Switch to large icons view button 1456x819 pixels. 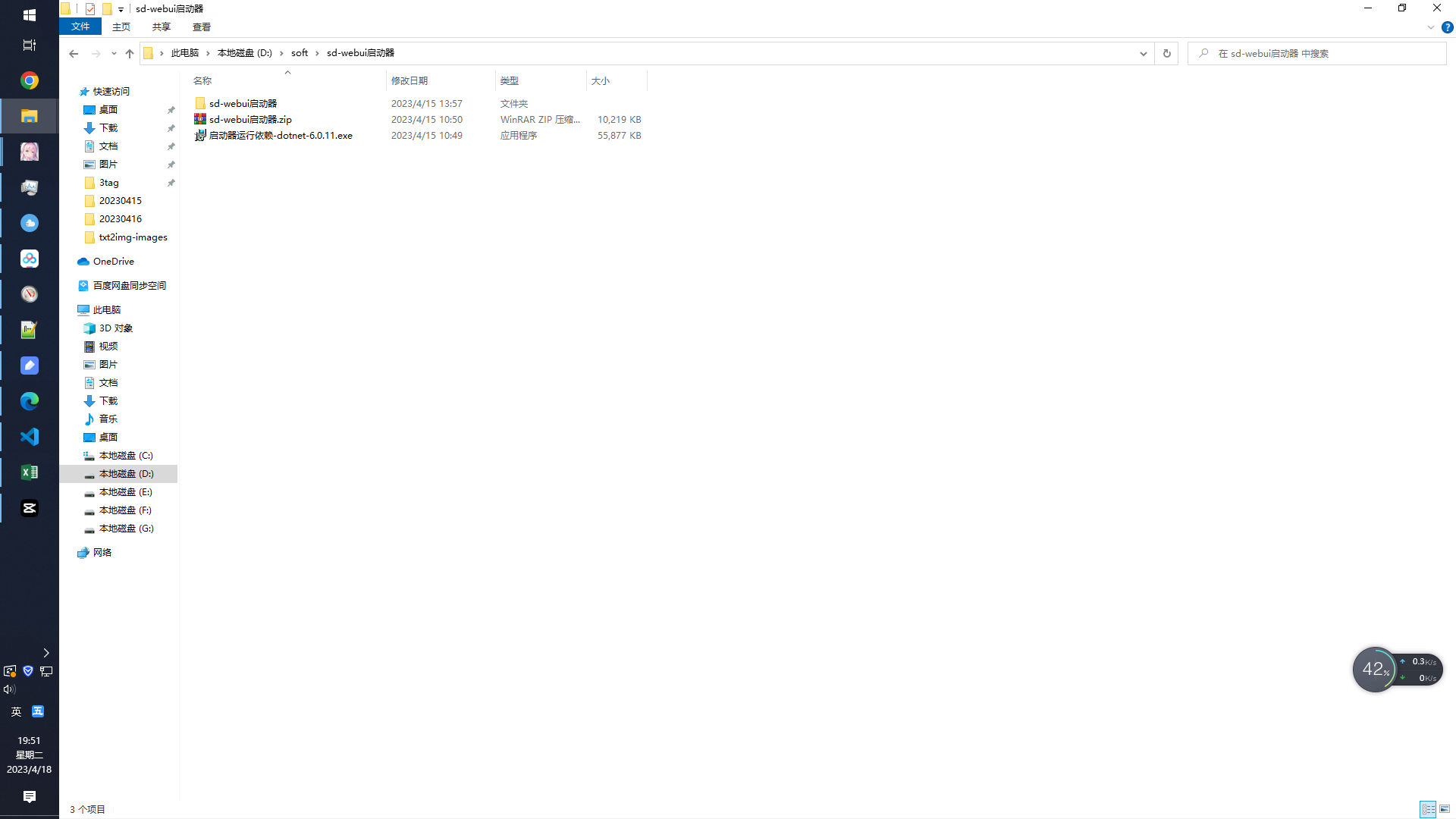1445,809
